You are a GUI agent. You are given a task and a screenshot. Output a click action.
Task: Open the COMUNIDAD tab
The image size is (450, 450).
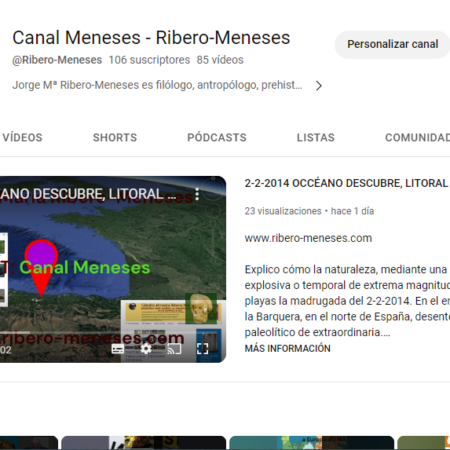point(417,137)
